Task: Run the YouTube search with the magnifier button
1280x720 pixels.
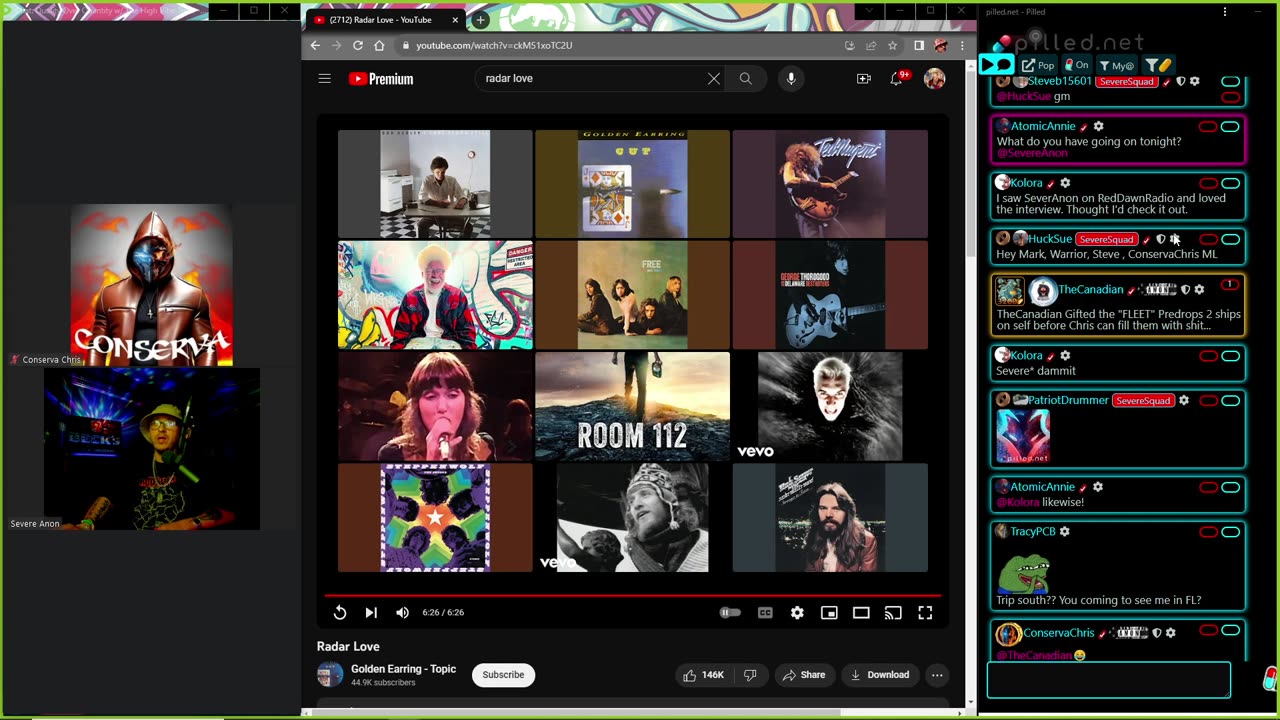Action: (x=745, y=78)
